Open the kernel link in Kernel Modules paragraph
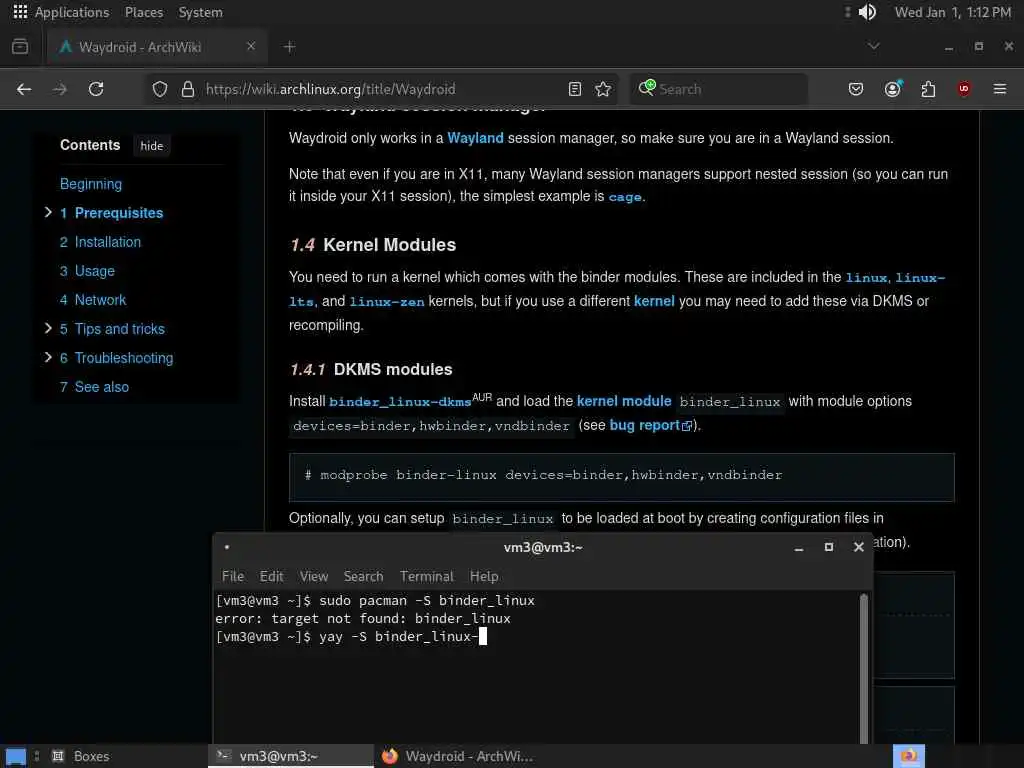Image resolution: width=1024 pixels, height=768 pixels. pyautogui.click(x=654, y=301)
